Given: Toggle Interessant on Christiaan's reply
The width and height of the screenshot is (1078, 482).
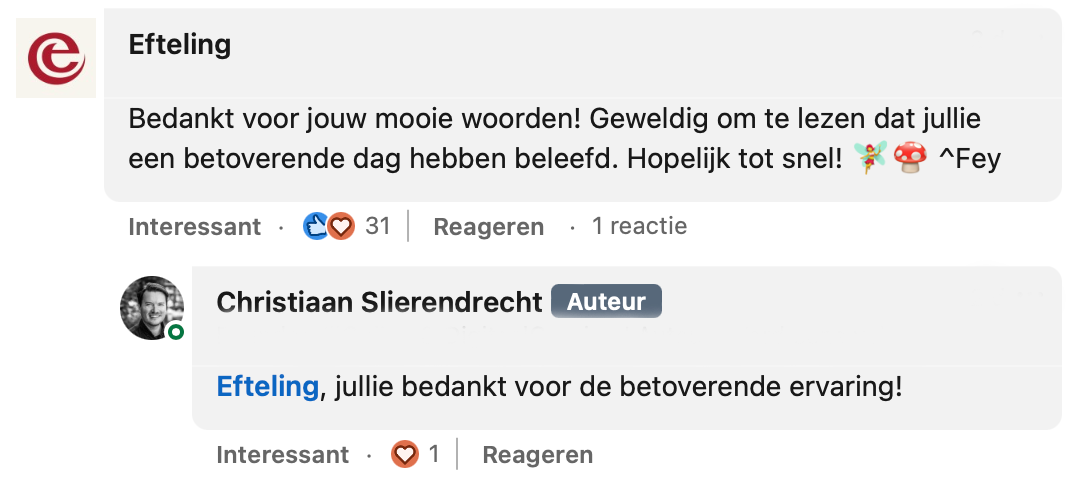Looking at the screenshot, I should pyautogui.click(x=282, y=455).
